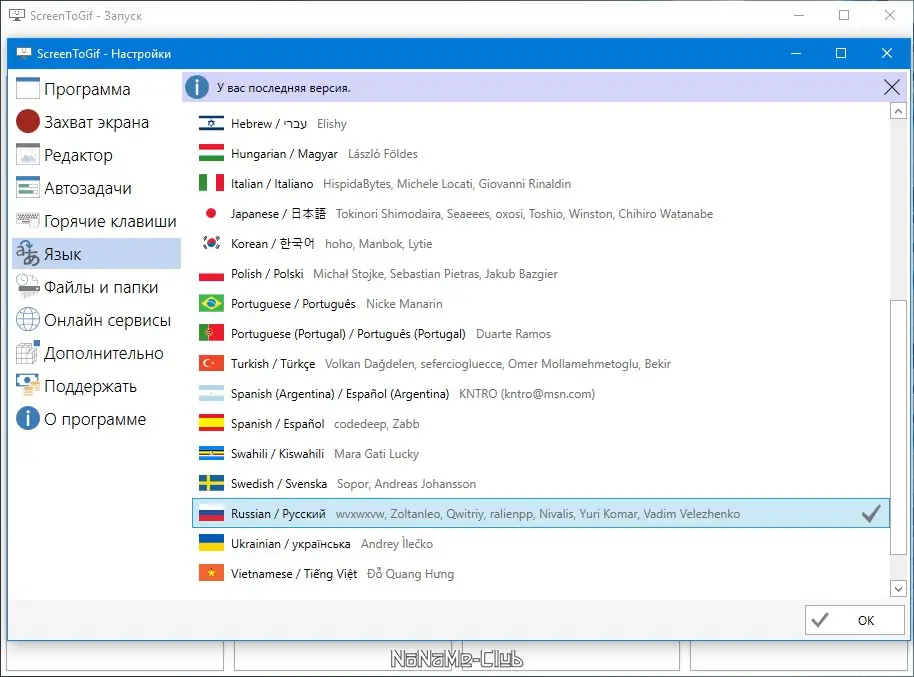Click the scrollbar down arrow
This screenshot has height=677, width=914.
click(x=898, y=588)
